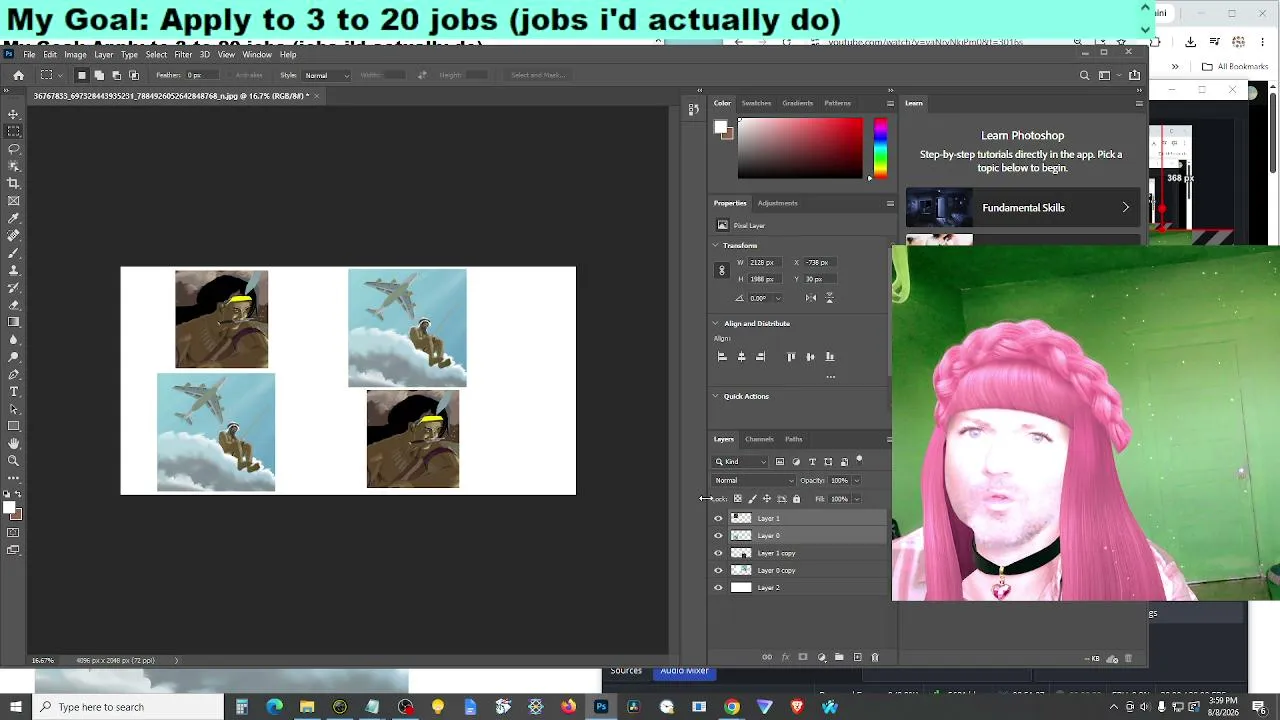Viewport: 1280px width, 720px height.
Task: Expand the Quick Actions section
Action: pyautogui.click(x=715, y=396)
